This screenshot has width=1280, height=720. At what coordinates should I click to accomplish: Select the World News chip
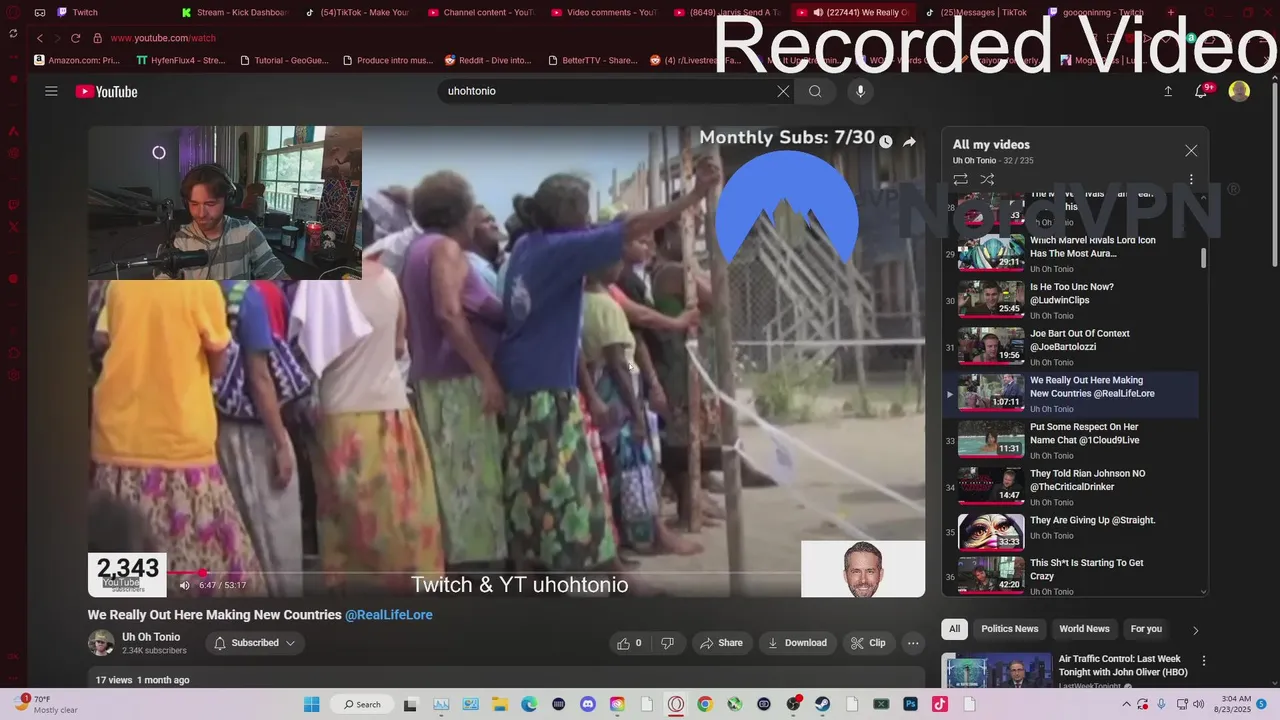pyautogui.click(x=1084, y=629)
